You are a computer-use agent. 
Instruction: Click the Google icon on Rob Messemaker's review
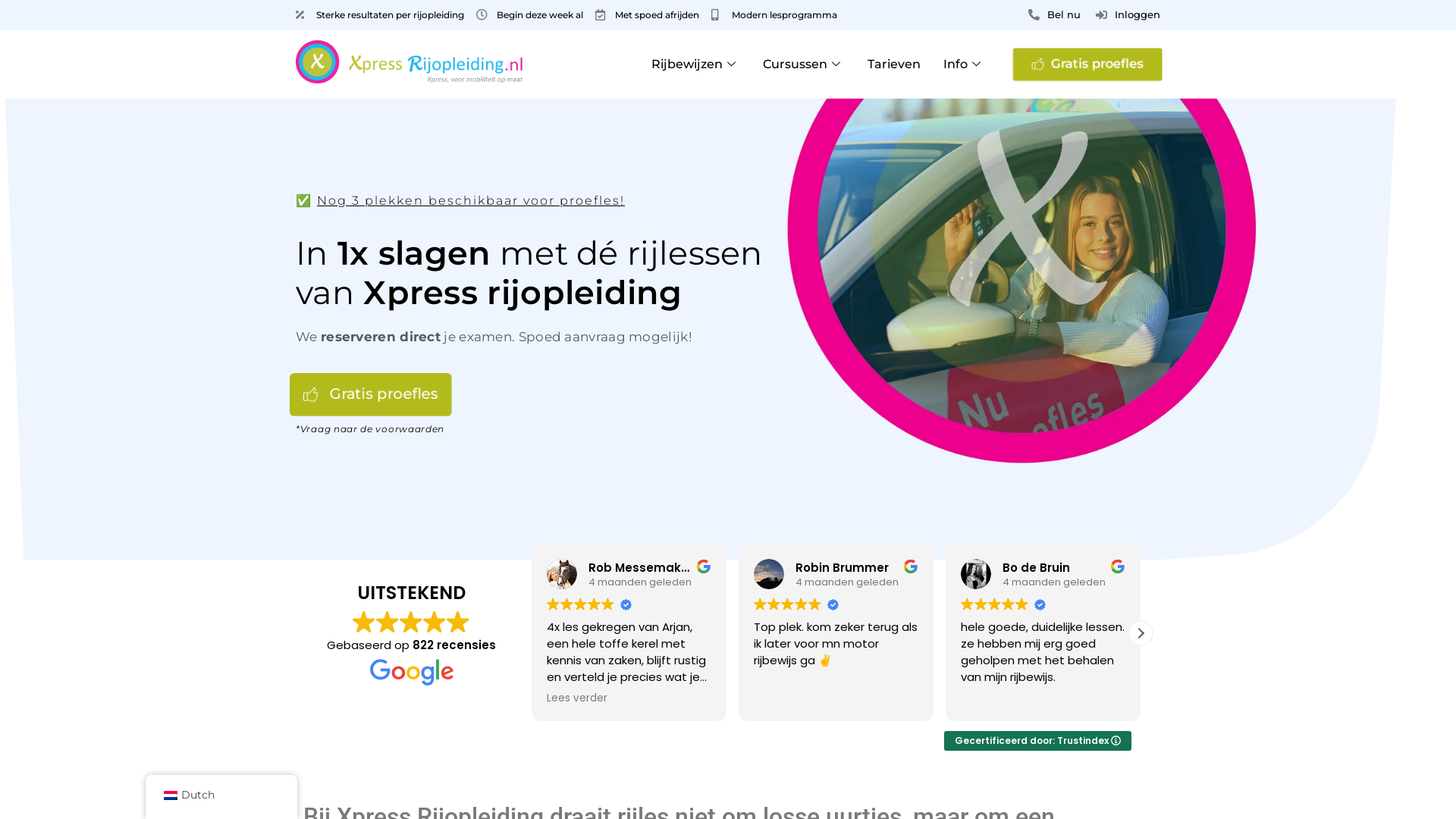(704, 566)
